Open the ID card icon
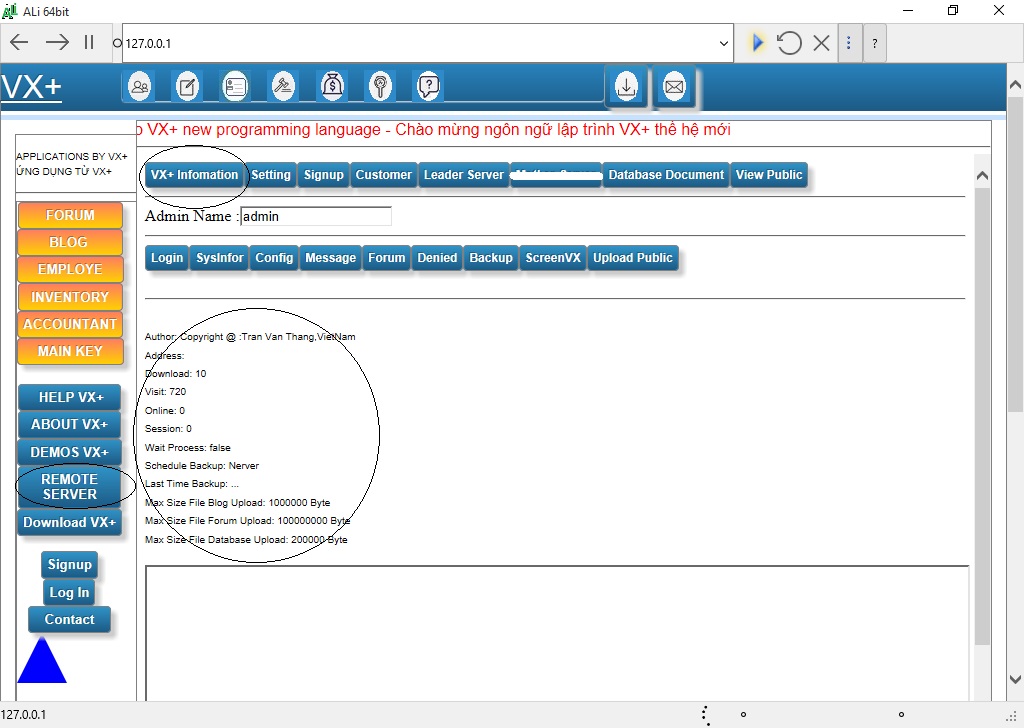Screen dimensions: 1024x728 [x=235, y=87]
